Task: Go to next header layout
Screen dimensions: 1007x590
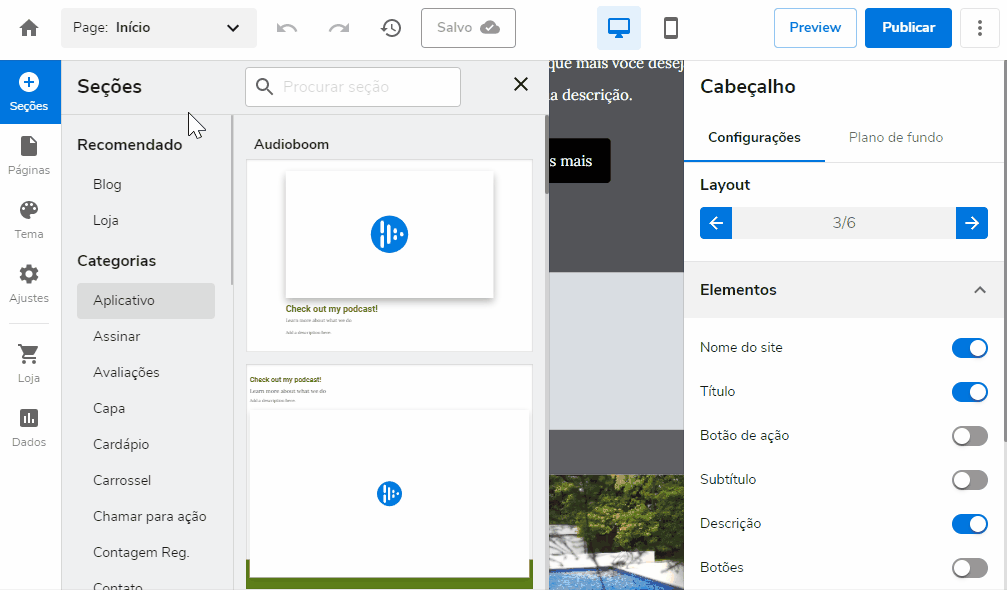Action: pos(972,223)
